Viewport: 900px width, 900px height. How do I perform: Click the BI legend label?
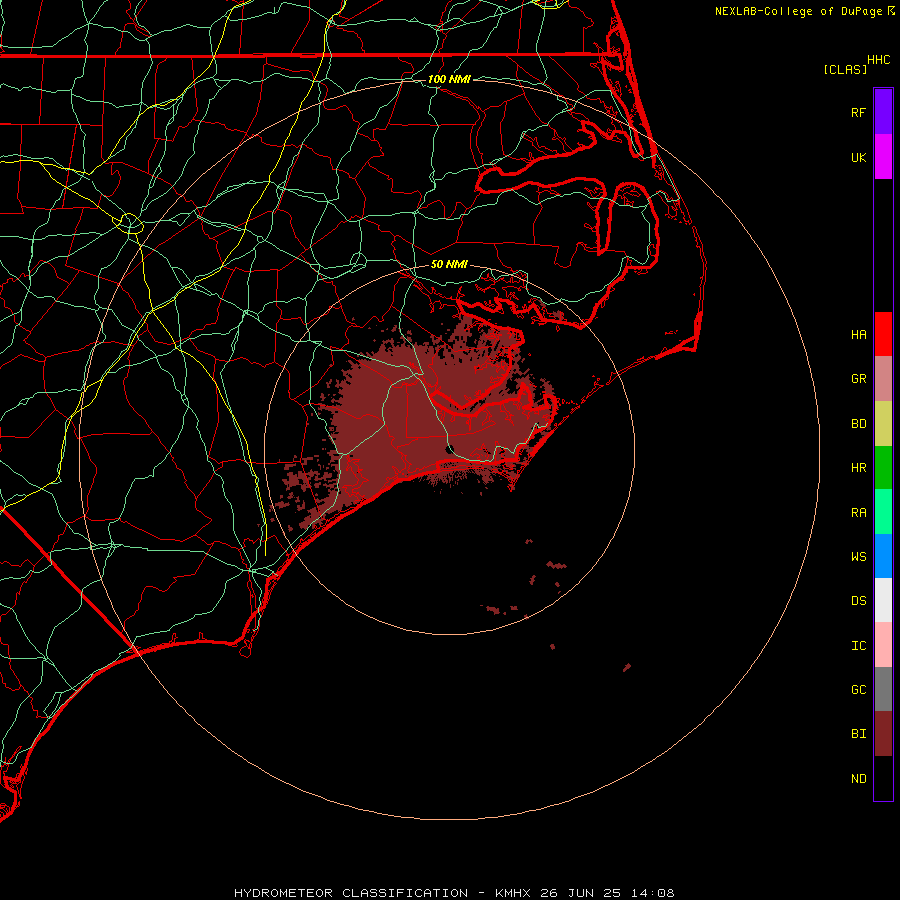(858, 734)
